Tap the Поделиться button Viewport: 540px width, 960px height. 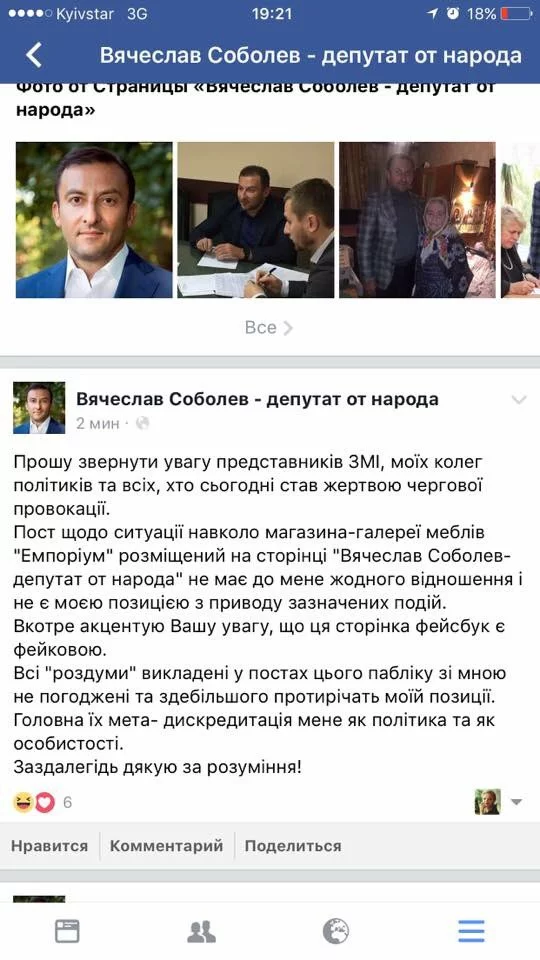(x=293, y=846)
